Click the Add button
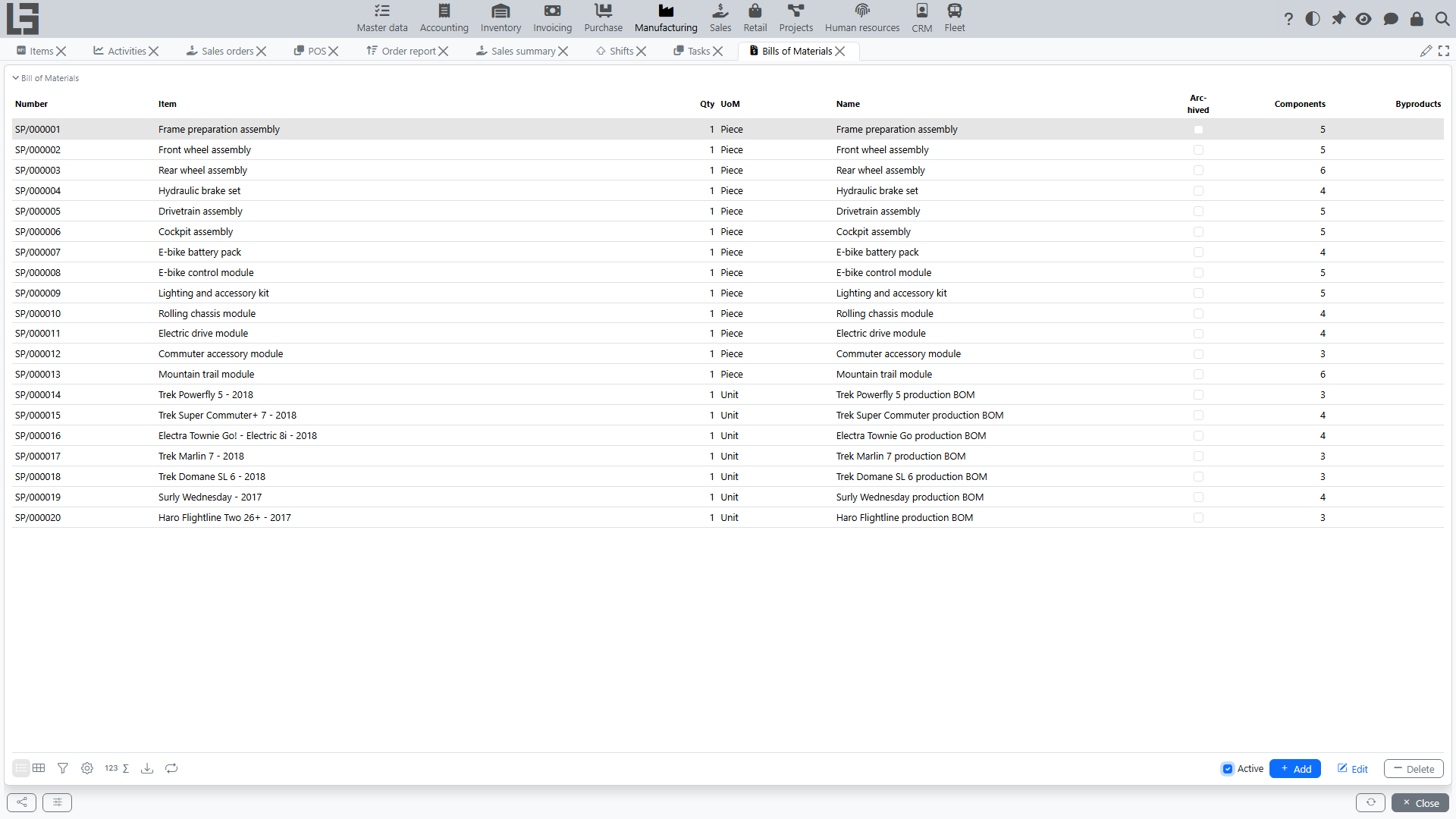 tap(1295, 769)
